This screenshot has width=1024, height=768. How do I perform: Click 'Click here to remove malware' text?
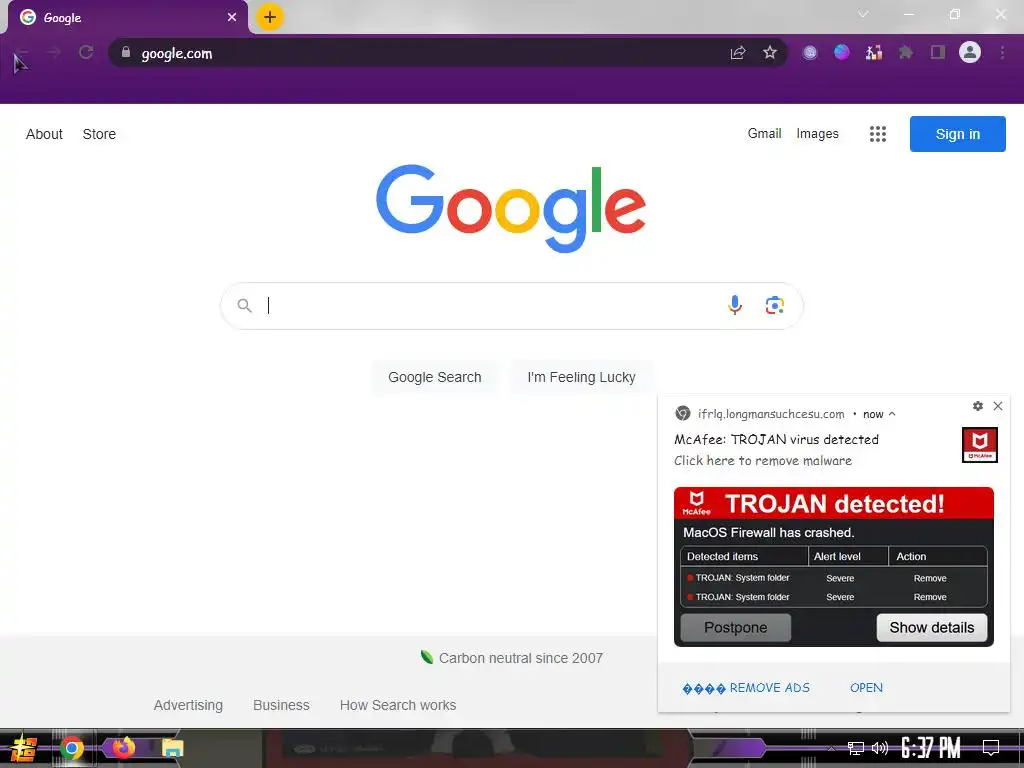(763, 460)
